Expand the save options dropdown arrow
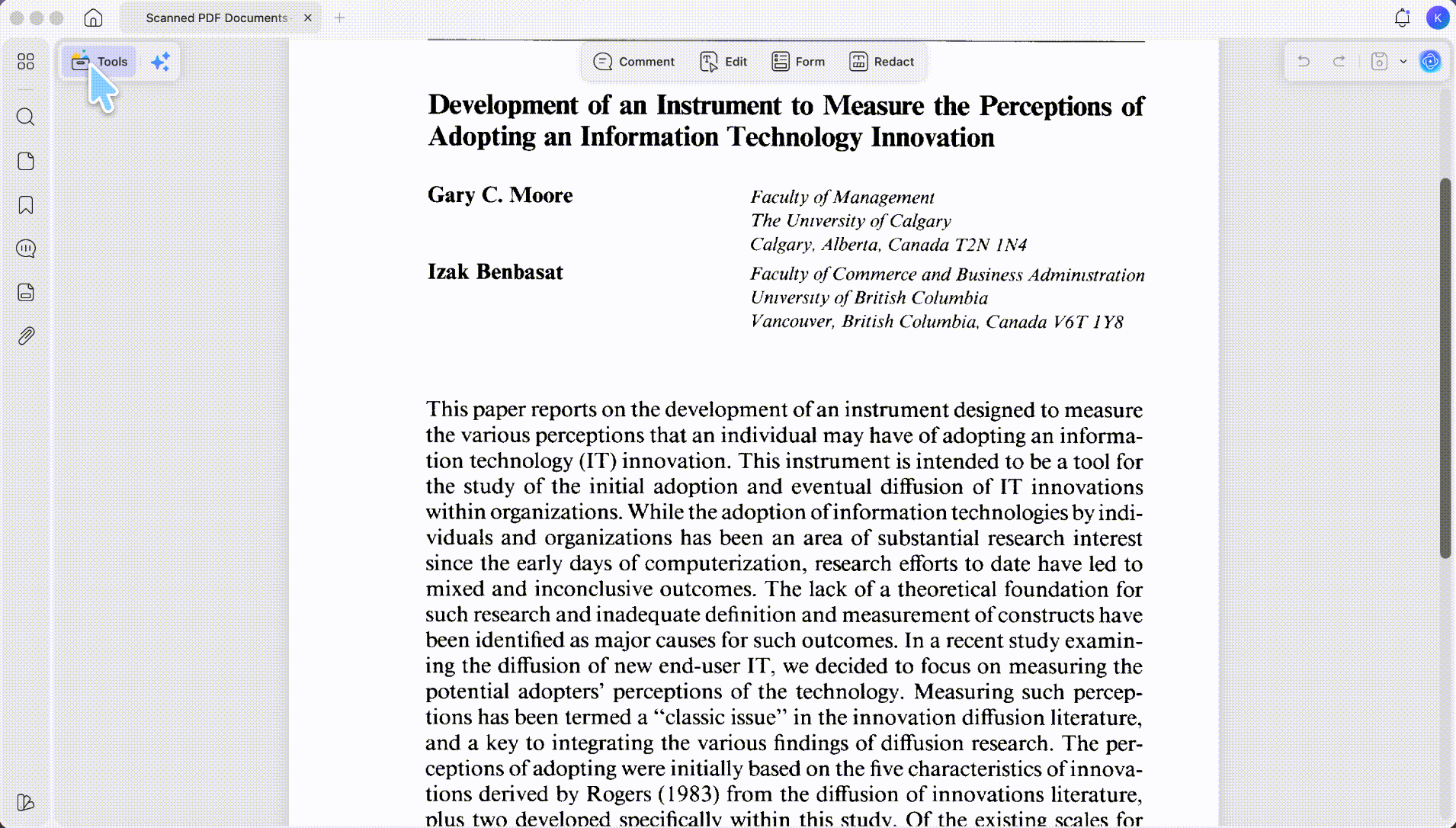1456x828 pixels. [x=1403, y=62]
